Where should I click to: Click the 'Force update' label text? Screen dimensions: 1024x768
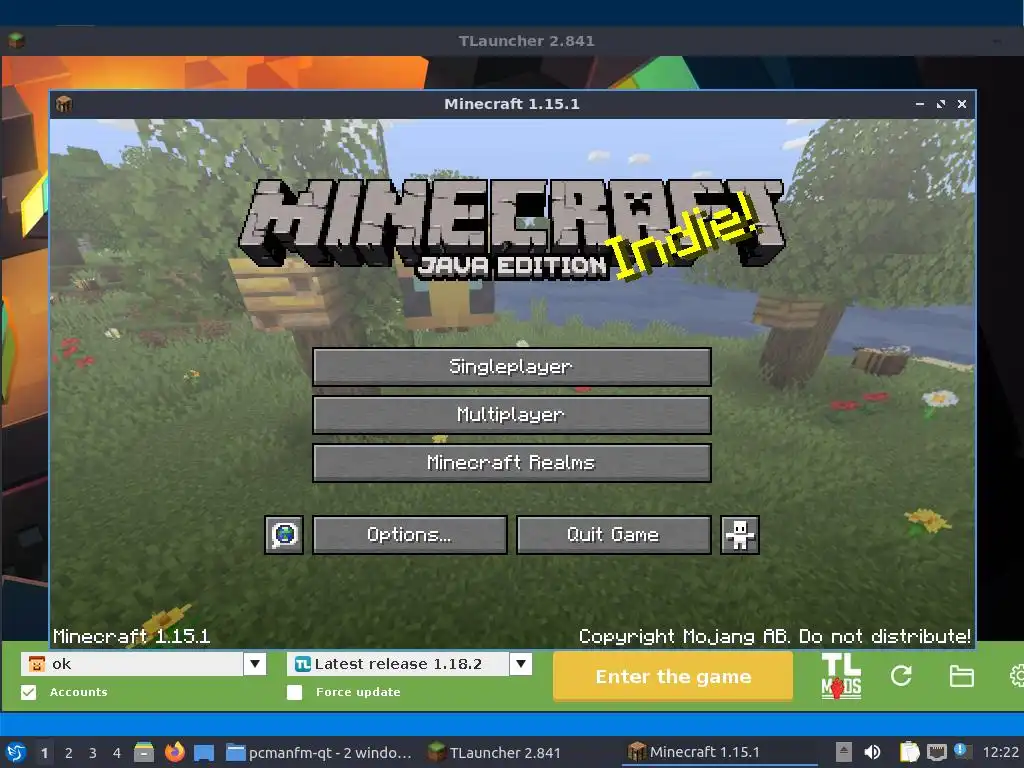click(x=358, y=692)
